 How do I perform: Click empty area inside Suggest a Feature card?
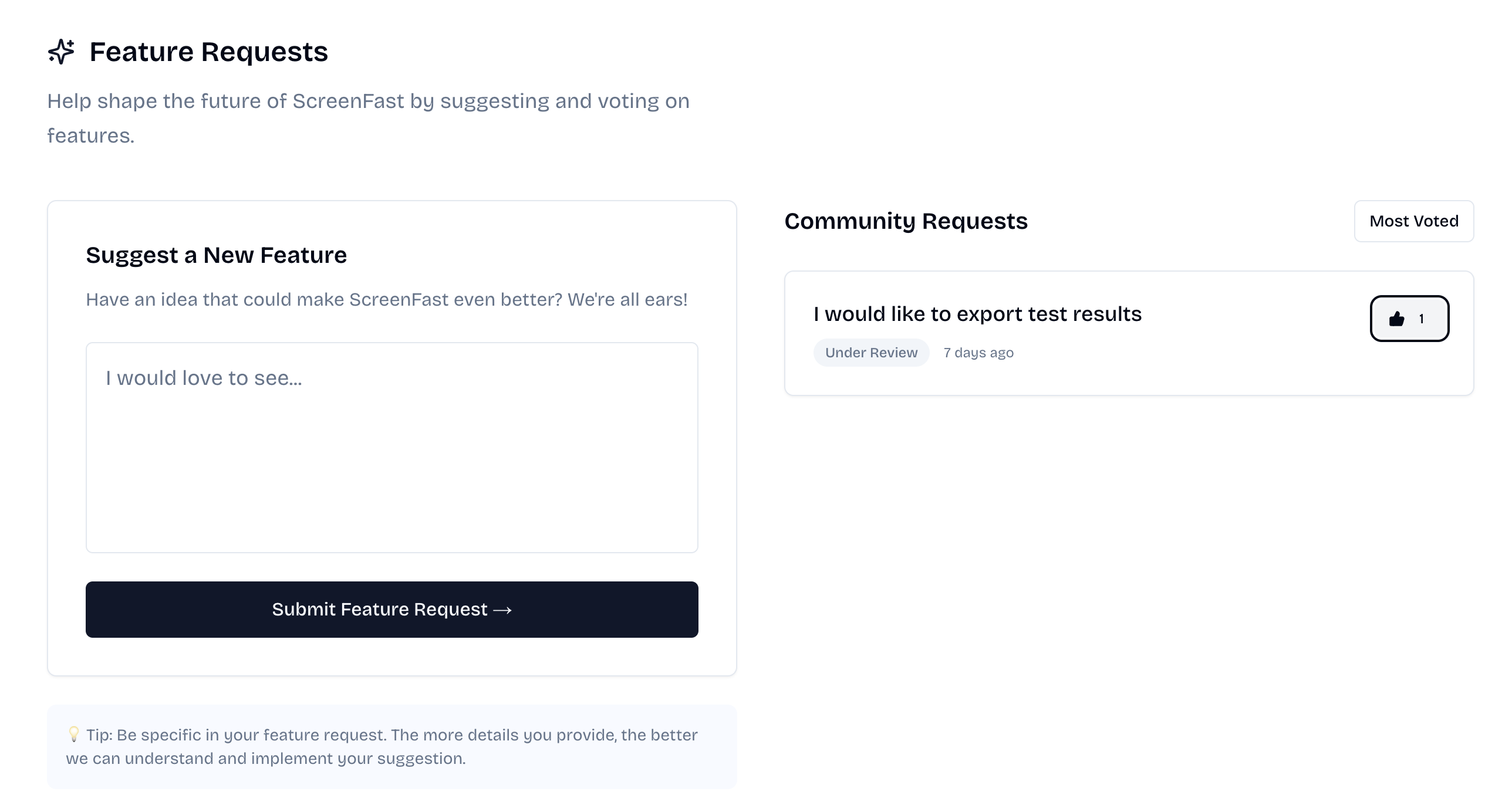(392, 657)
